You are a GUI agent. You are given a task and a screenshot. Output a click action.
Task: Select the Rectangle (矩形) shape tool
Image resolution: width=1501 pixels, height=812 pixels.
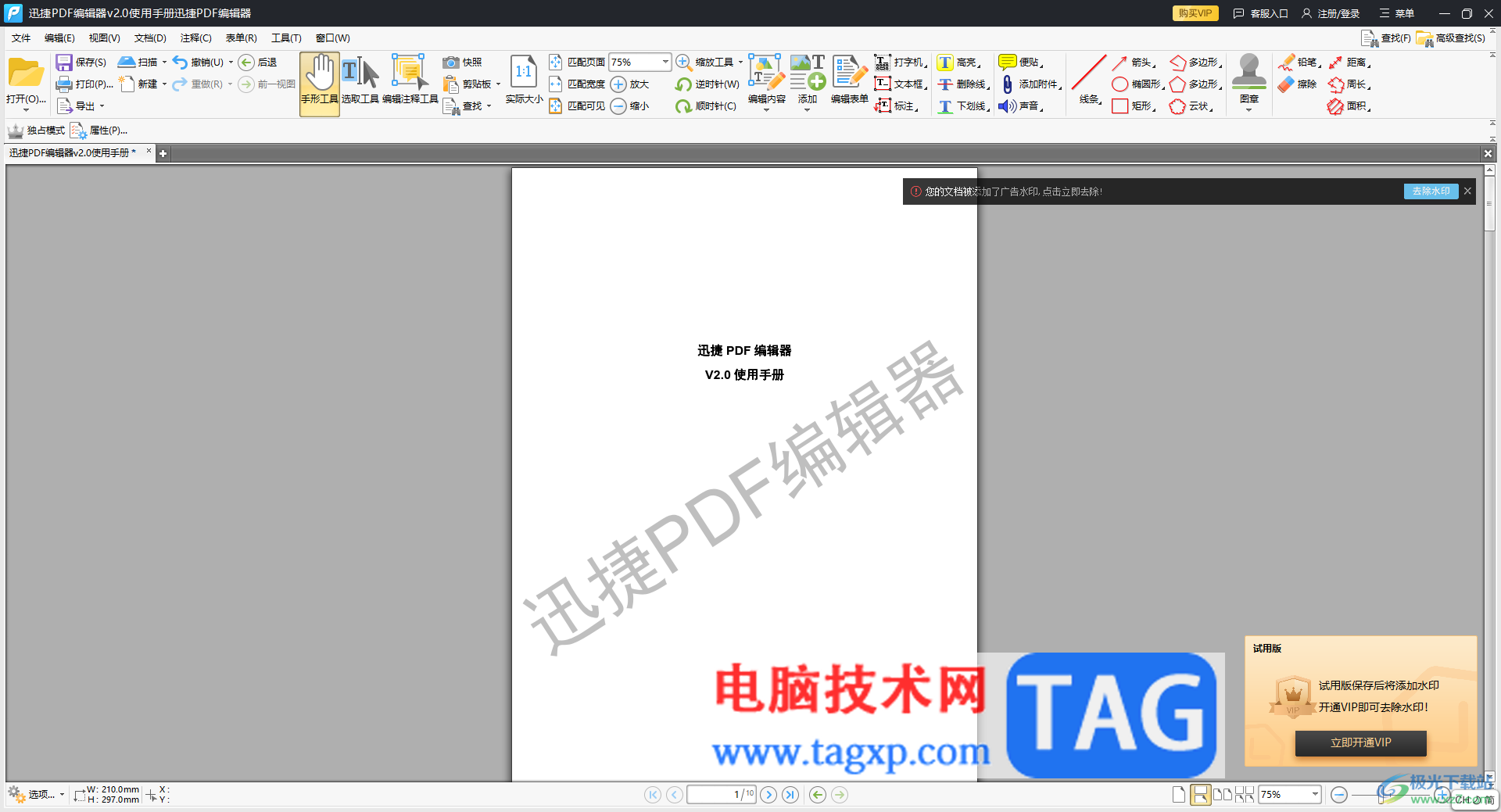1134,106
